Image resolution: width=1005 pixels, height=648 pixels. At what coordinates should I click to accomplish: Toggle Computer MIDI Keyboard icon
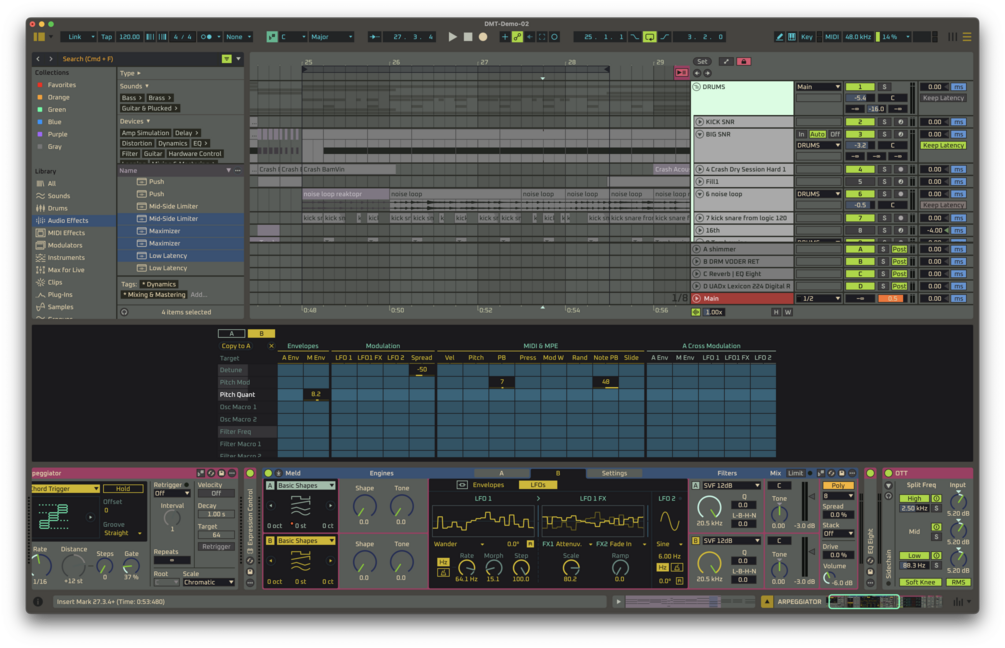click(x=792, y=37)
